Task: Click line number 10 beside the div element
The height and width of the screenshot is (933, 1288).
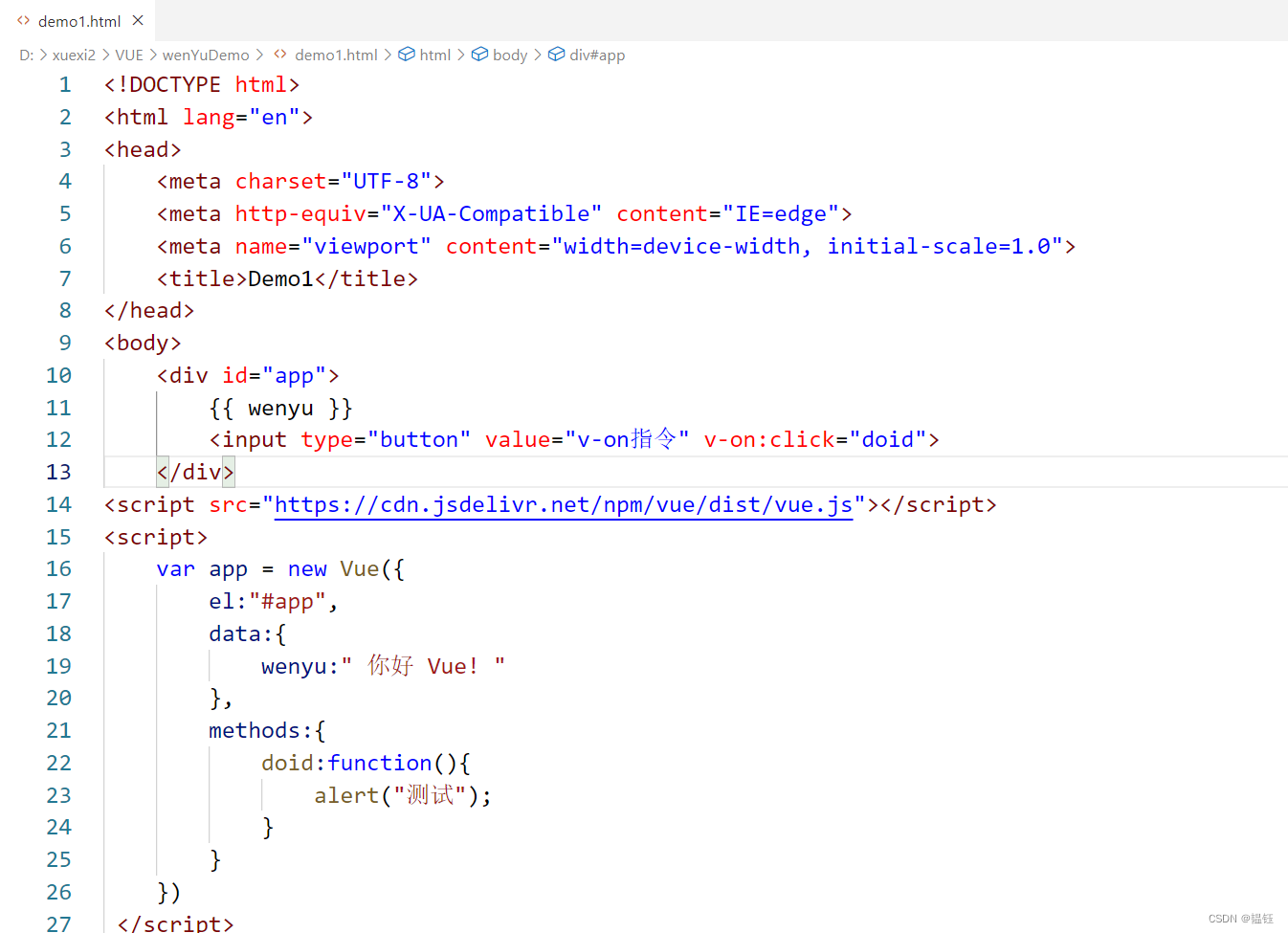Action: pyautogui.click(x=58, y=374)
